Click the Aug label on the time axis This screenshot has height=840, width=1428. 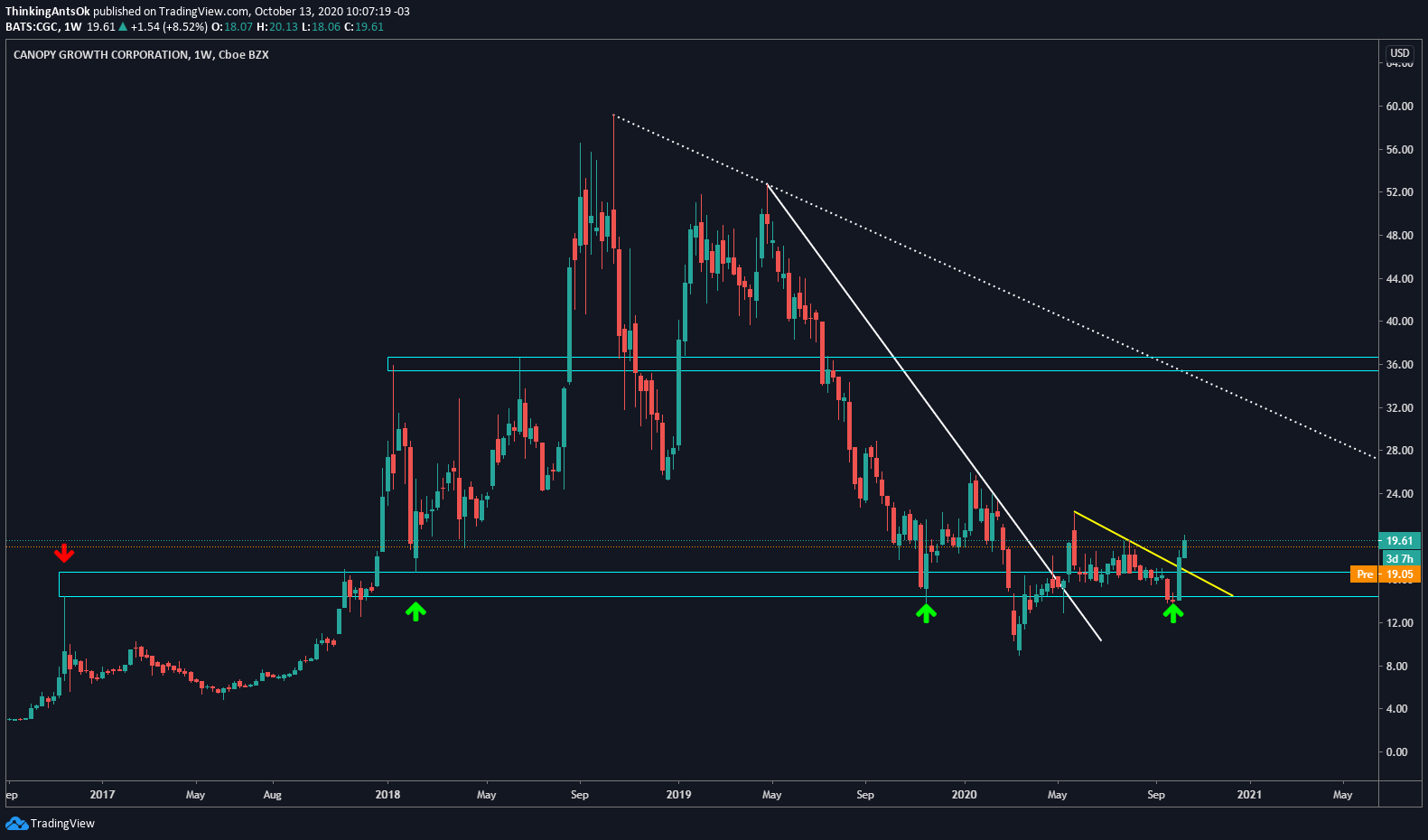click(272, 795)
